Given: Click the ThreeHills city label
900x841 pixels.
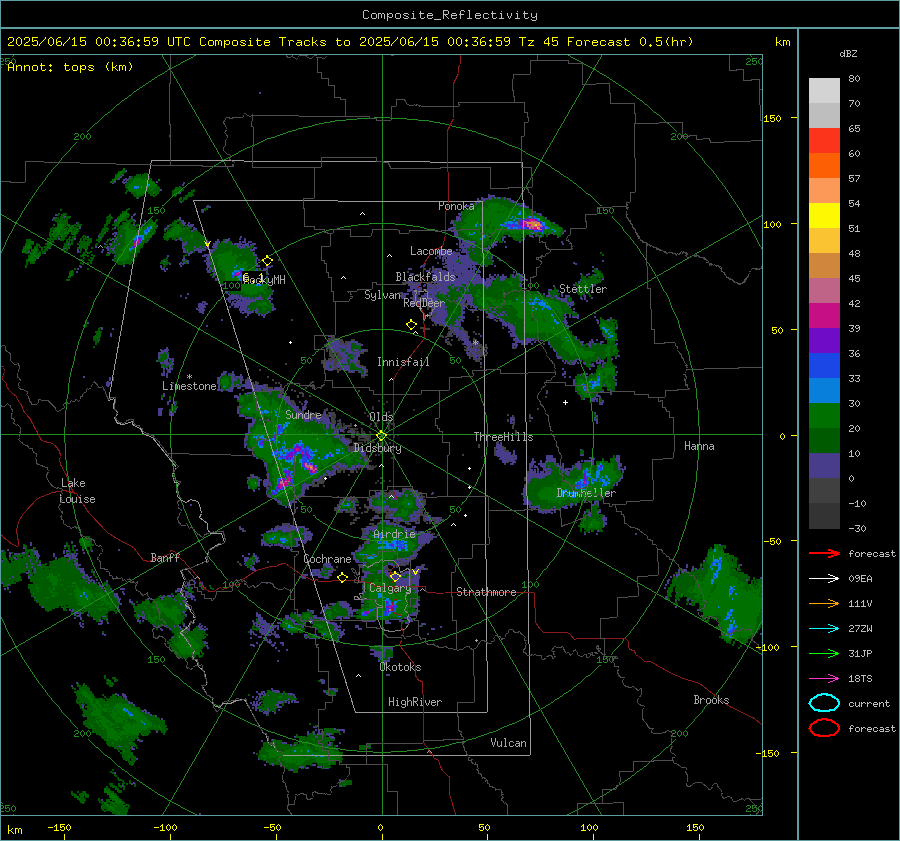Looking at the screenshot, I should (x=503, y=437).
